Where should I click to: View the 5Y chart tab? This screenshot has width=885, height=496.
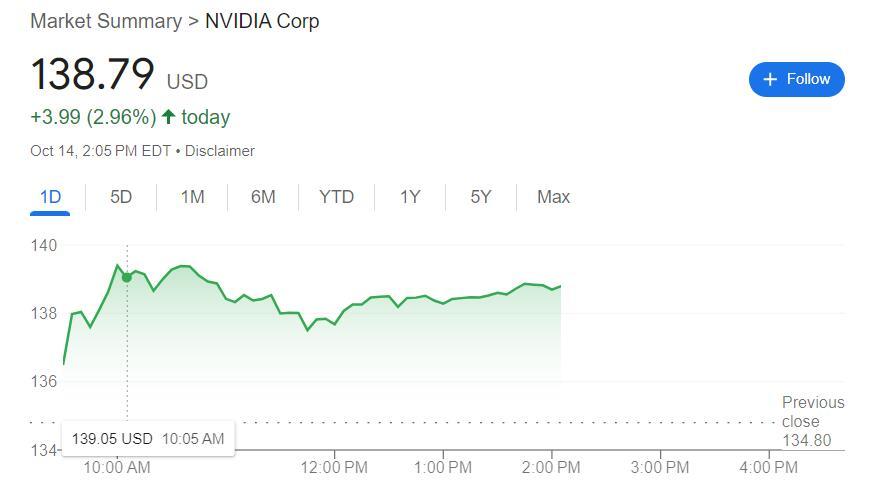point(481,197)
